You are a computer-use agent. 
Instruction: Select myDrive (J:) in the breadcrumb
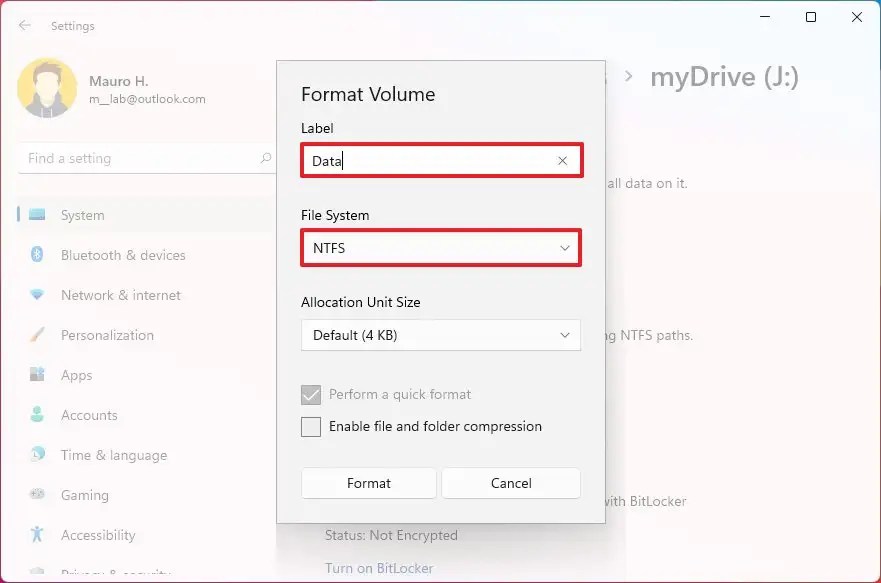725,76
